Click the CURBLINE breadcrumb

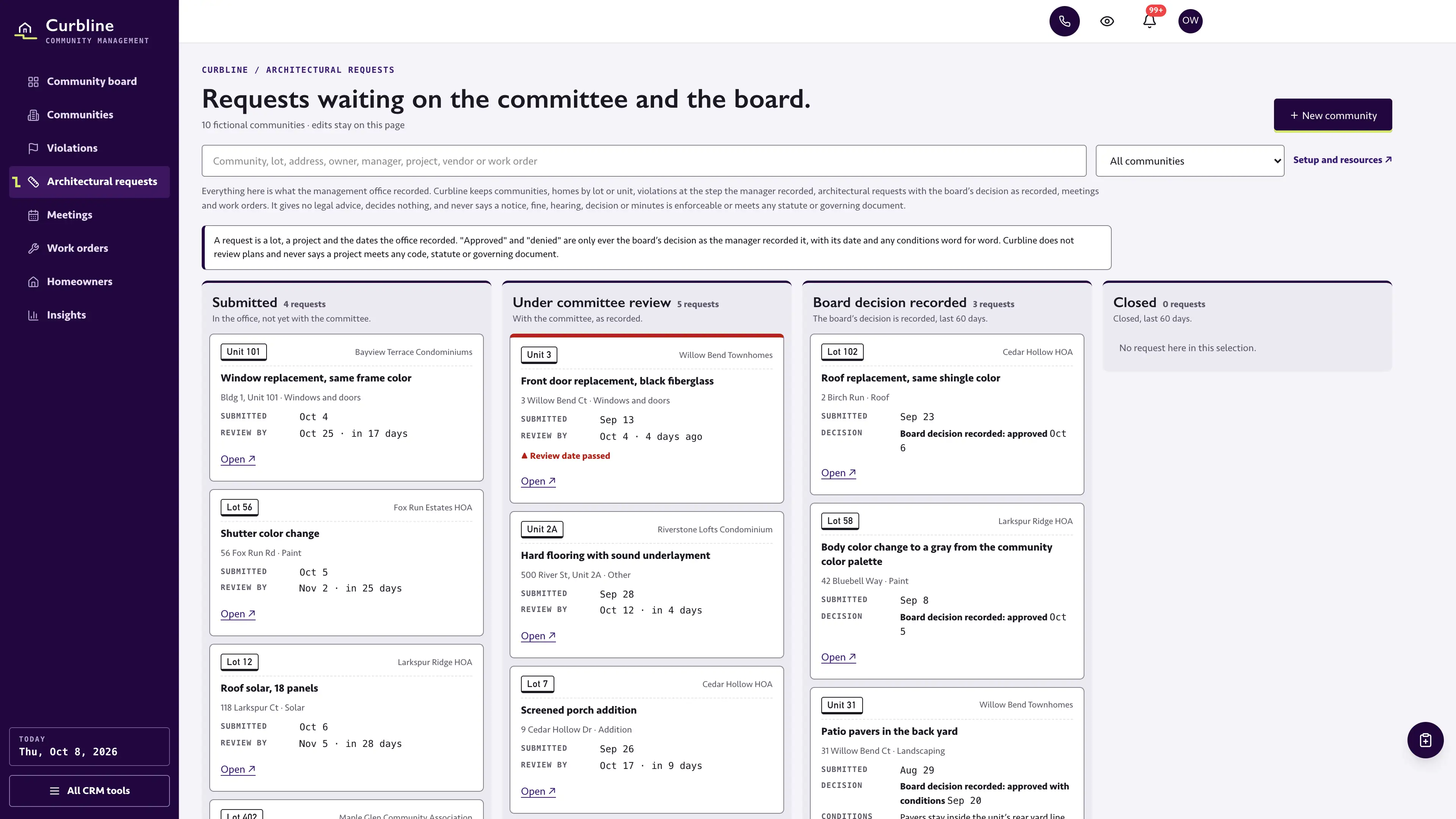point(225,70)
